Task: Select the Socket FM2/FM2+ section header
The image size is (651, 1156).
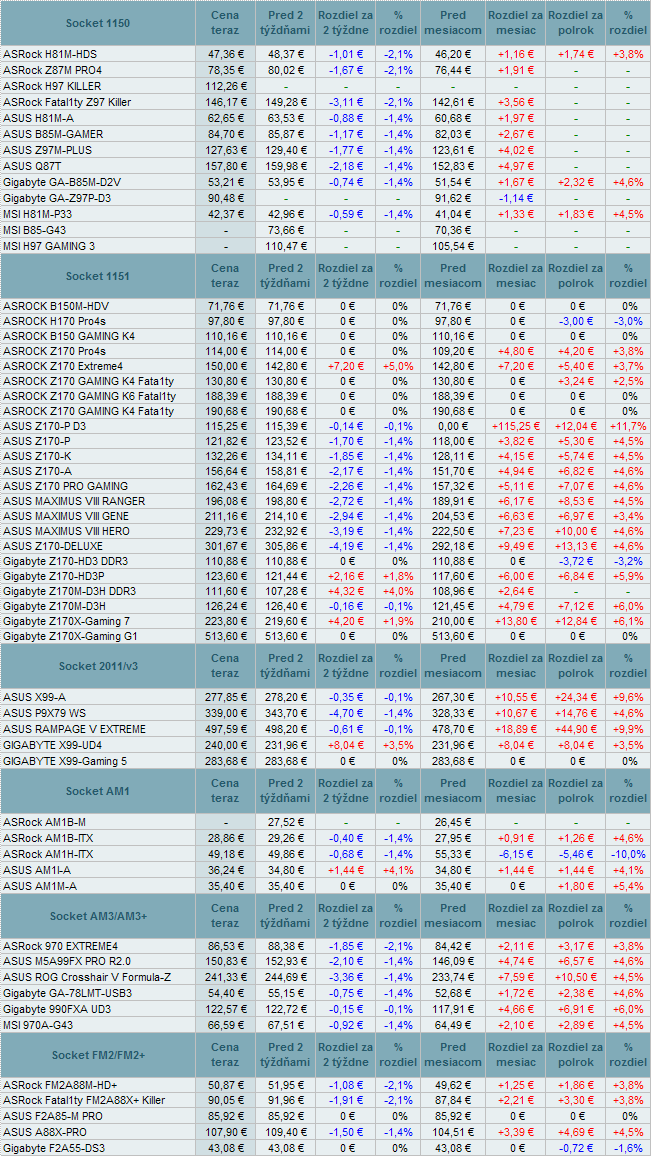Action: coord(98,1056)
